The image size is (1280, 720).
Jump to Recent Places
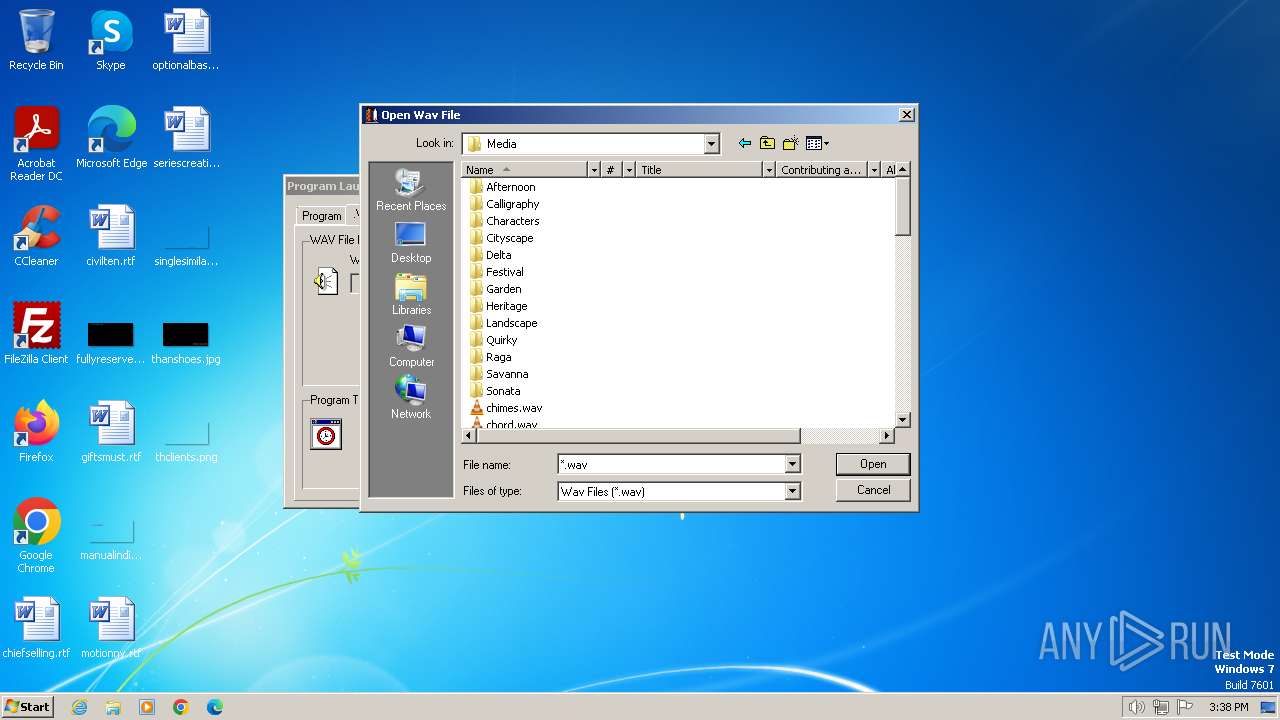point(411,190)
